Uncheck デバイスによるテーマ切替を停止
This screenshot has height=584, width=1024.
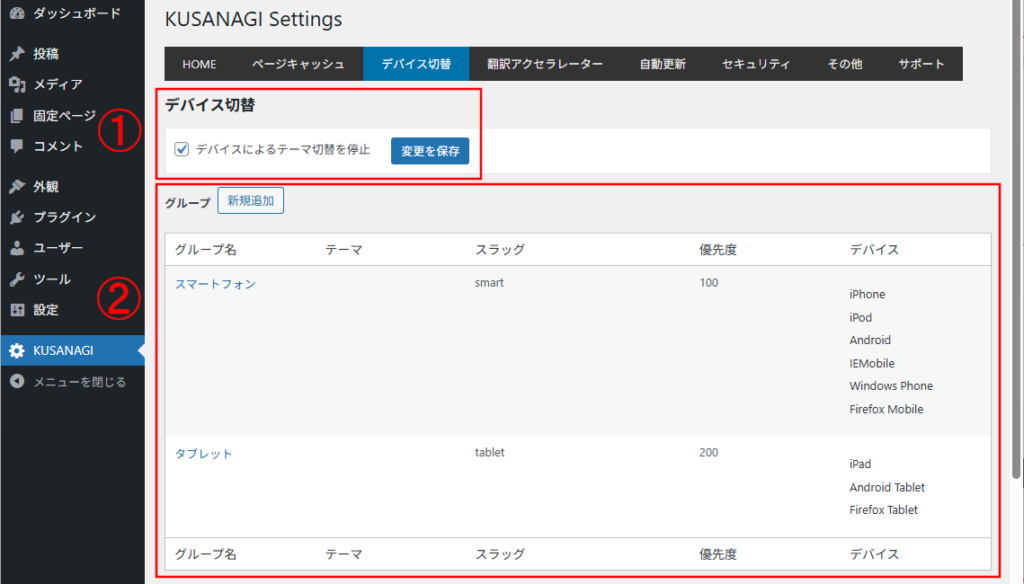tap(182, 148)
